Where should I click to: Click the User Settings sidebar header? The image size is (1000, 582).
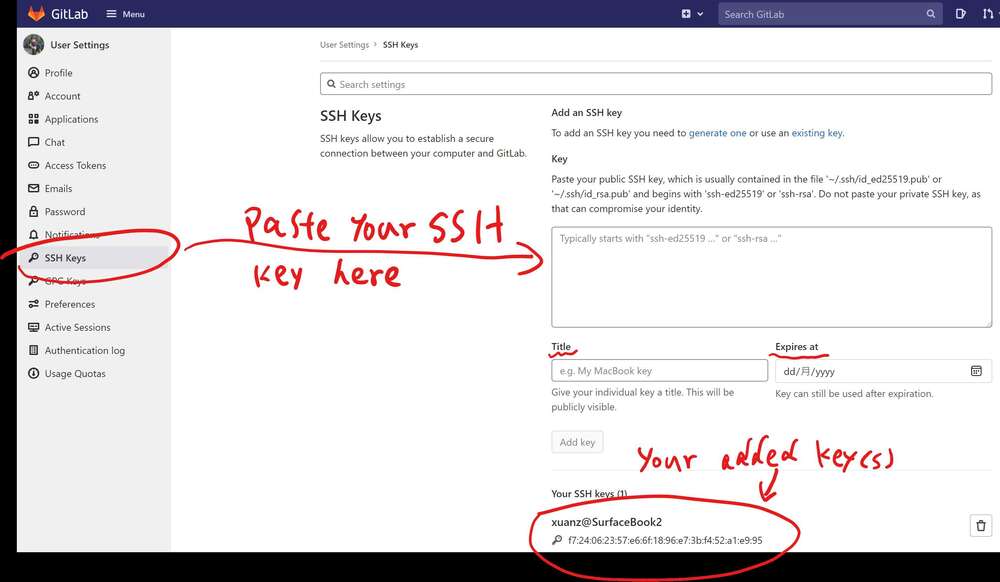80,45
